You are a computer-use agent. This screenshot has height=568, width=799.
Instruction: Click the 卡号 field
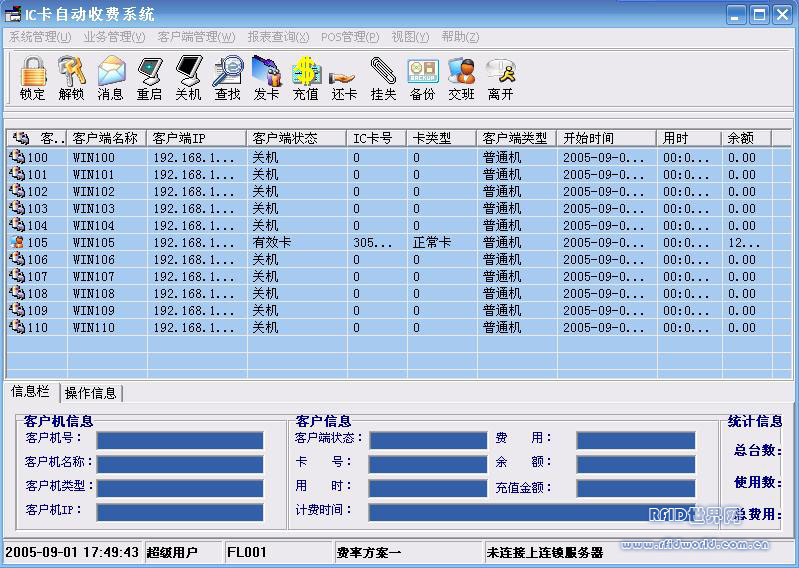click(428, 464)
